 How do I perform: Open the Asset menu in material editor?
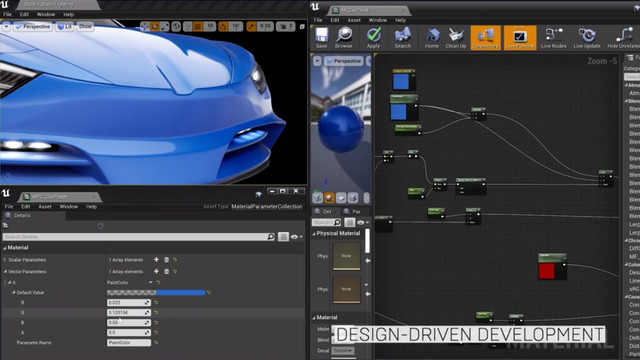354,20
